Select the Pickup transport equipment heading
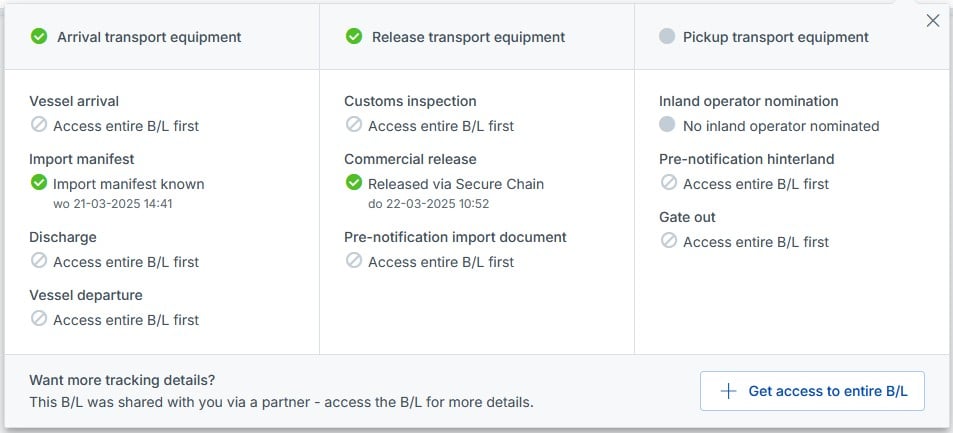Image resolution: width=953 pixels, height=433 pixels. 775,37
